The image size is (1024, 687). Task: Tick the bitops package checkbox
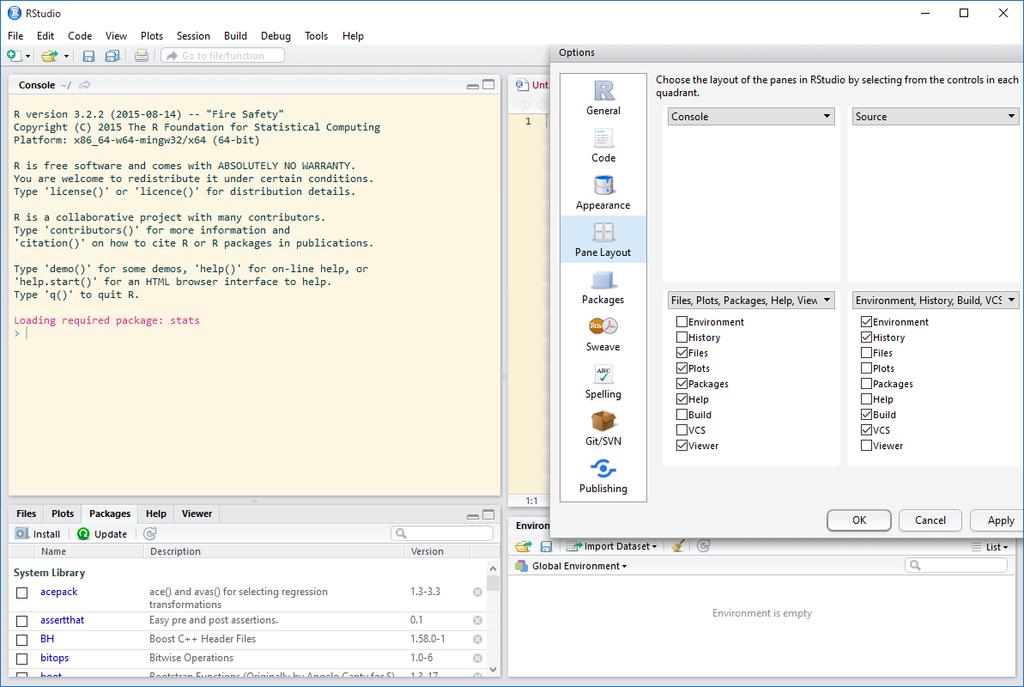tap(22, 659)
